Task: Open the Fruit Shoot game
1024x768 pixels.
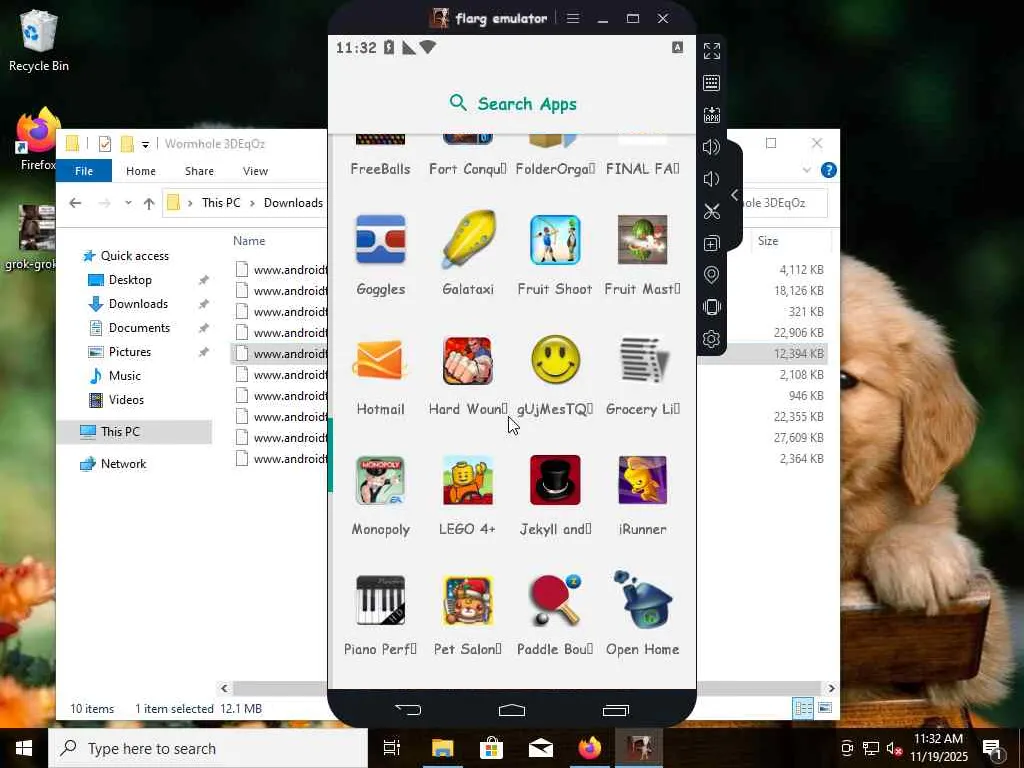Action: [x=555, y=240]
